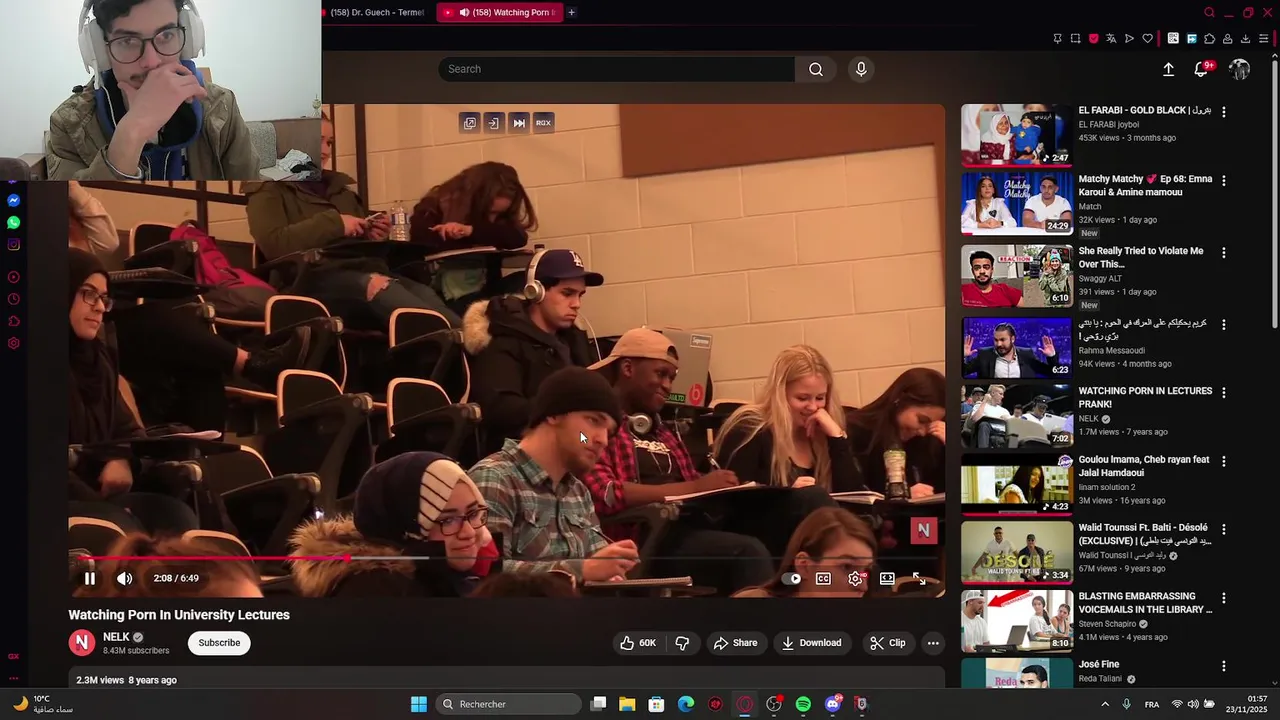Screen dimensions: 1280x720
Task: Open video pop-out from the player overlay
Action: pos(470,123)
